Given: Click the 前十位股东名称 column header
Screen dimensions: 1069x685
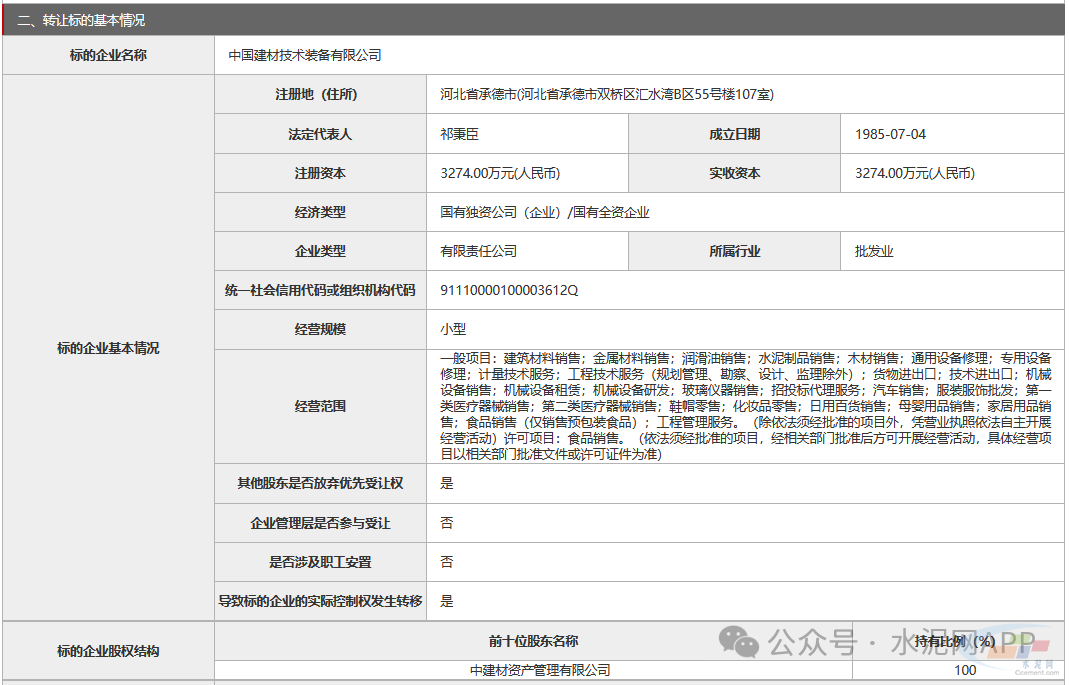Looking at the screenshot, I should (x=533, y=641).
